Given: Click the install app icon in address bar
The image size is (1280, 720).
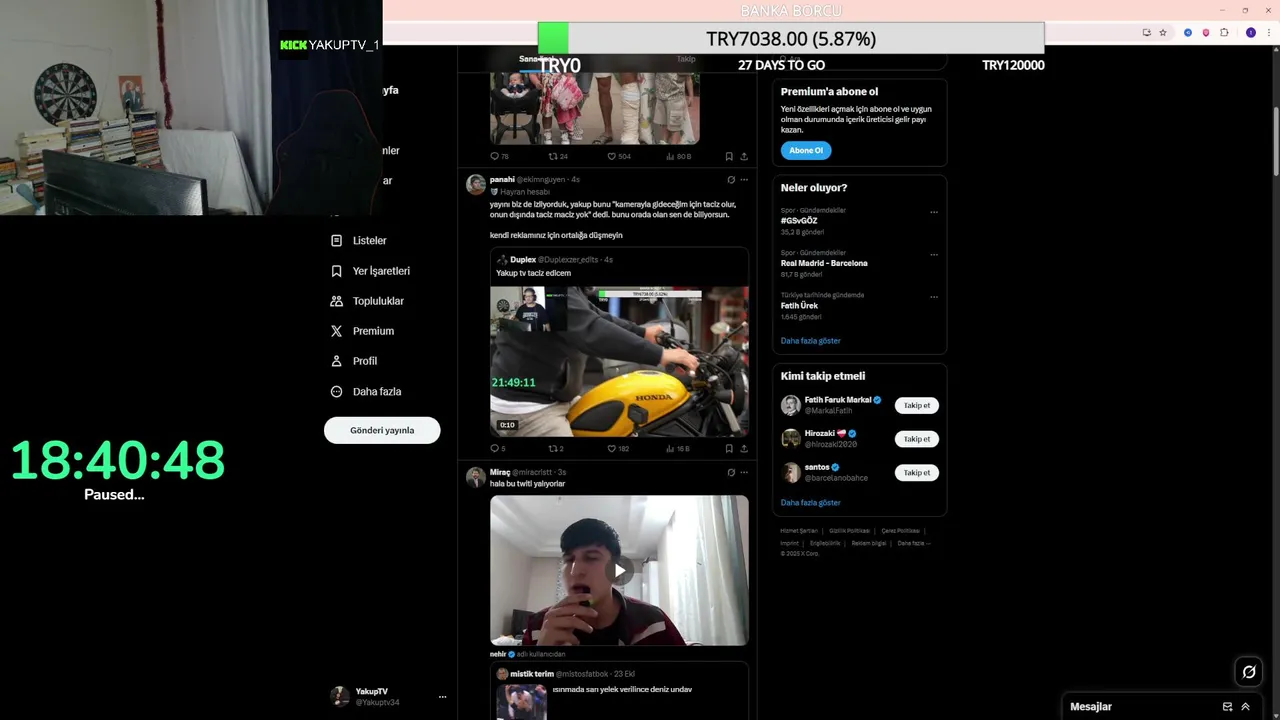Looking at the screenshot, I should click(x=1147, y=33).
